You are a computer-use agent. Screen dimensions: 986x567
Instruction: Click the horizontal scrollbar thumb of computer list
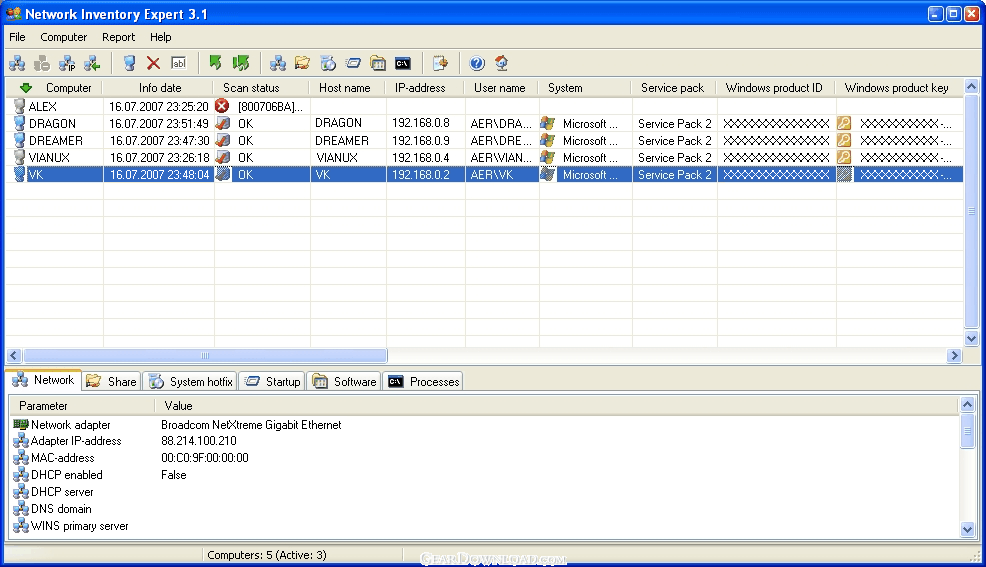tap(205, 356)
